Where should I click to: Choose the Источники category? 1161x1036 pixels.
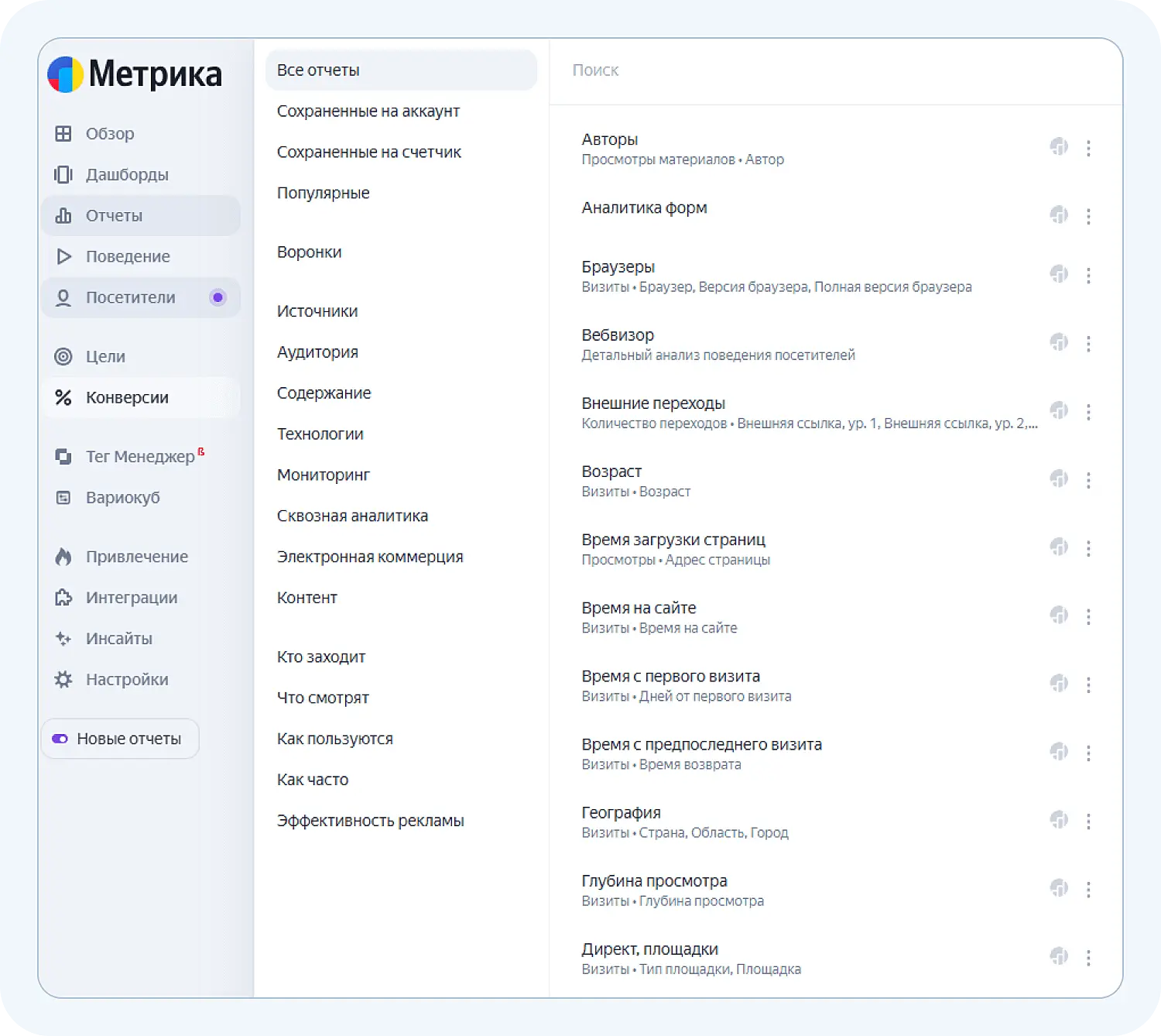[317, 311]
